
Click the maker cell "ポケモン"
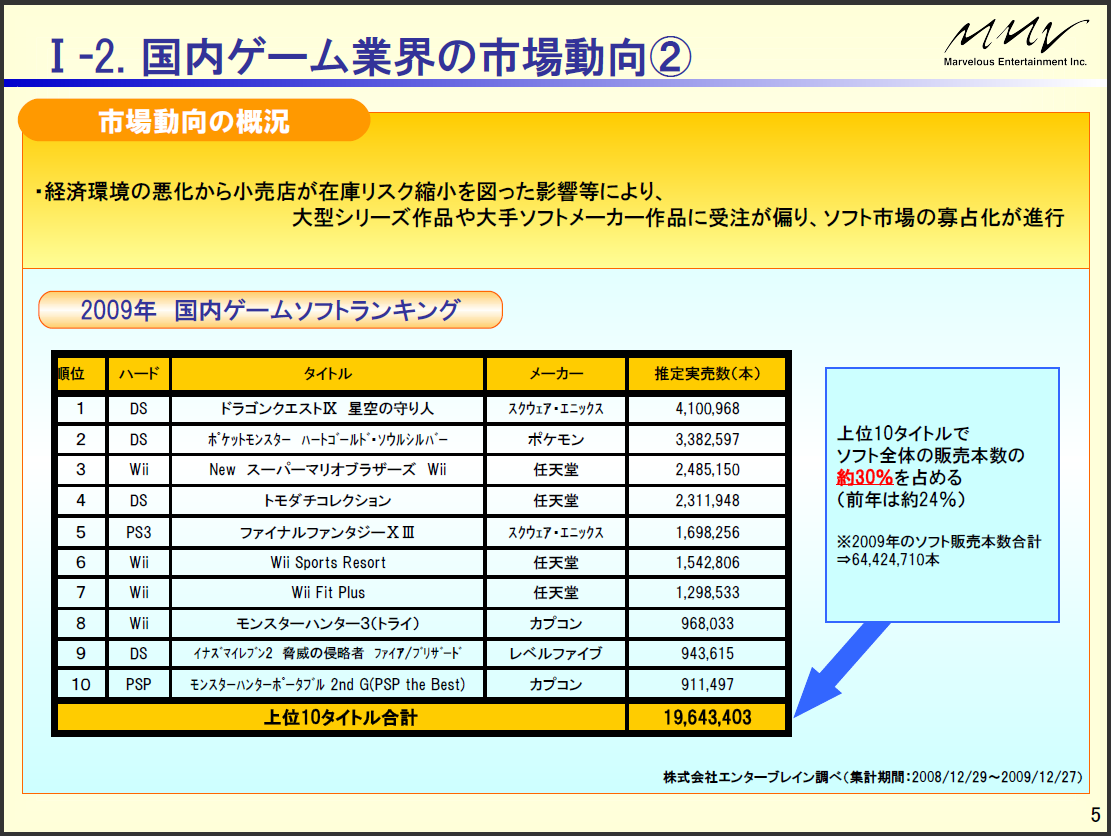pos(556,439)
